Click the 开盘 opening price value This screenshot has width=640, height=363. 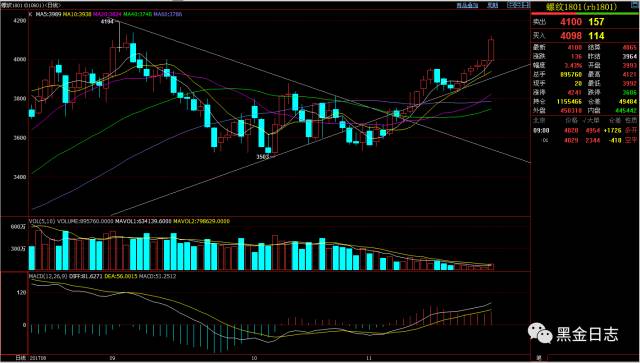click(629, 65)
